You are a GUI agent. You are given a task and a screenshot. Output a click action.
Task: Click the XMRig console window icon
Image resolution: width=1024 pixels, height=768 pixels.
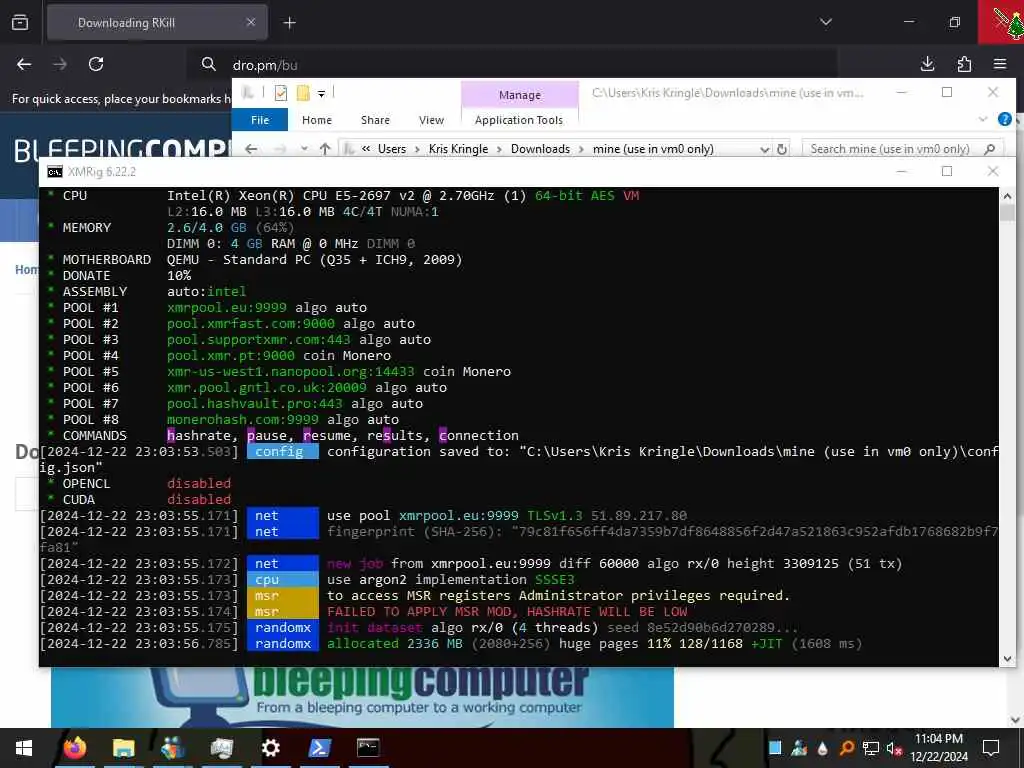coord(55,172)
